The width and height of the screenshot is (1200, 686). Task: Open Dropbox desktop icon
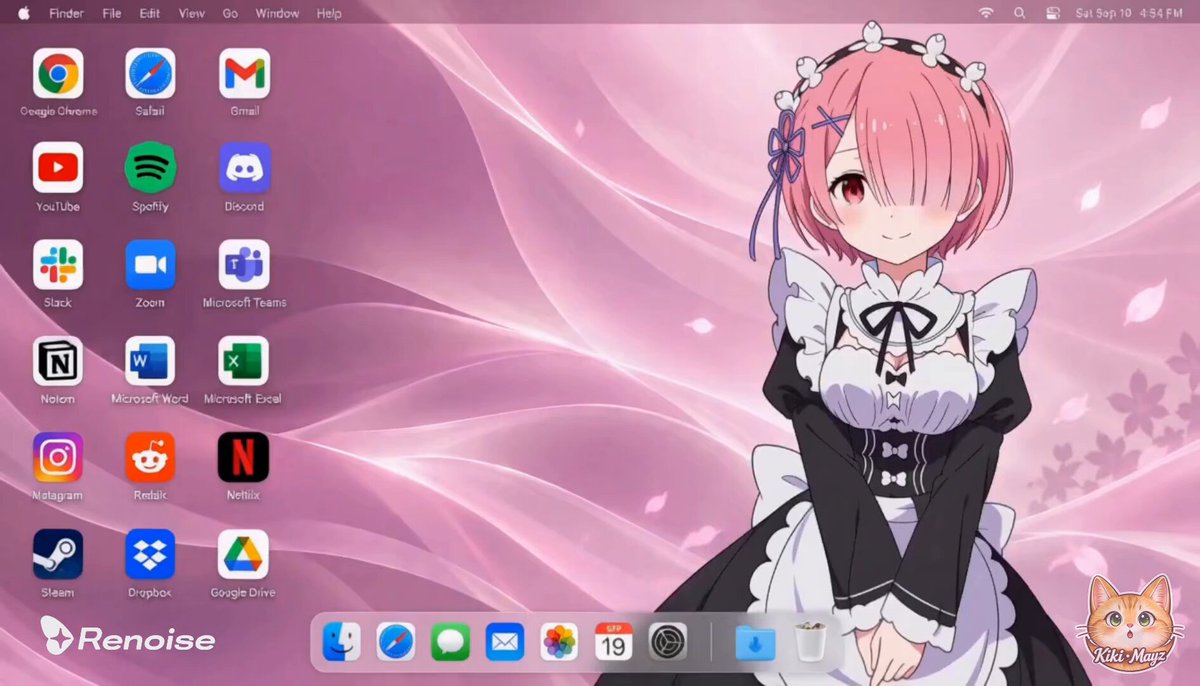[x=150, y=554]
